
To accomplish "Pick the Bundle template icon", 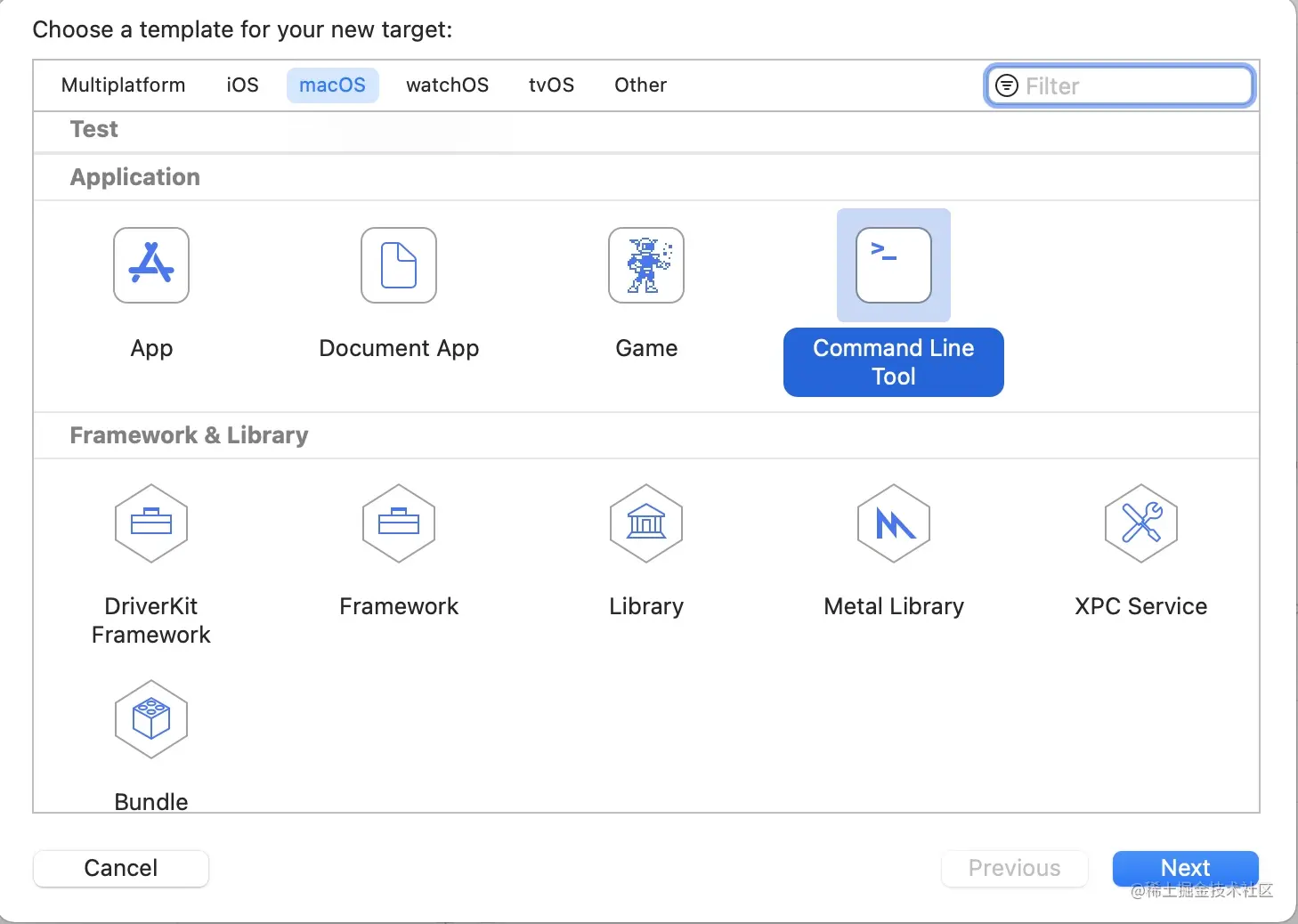I will pyautogui.click(x=151, y=719).
